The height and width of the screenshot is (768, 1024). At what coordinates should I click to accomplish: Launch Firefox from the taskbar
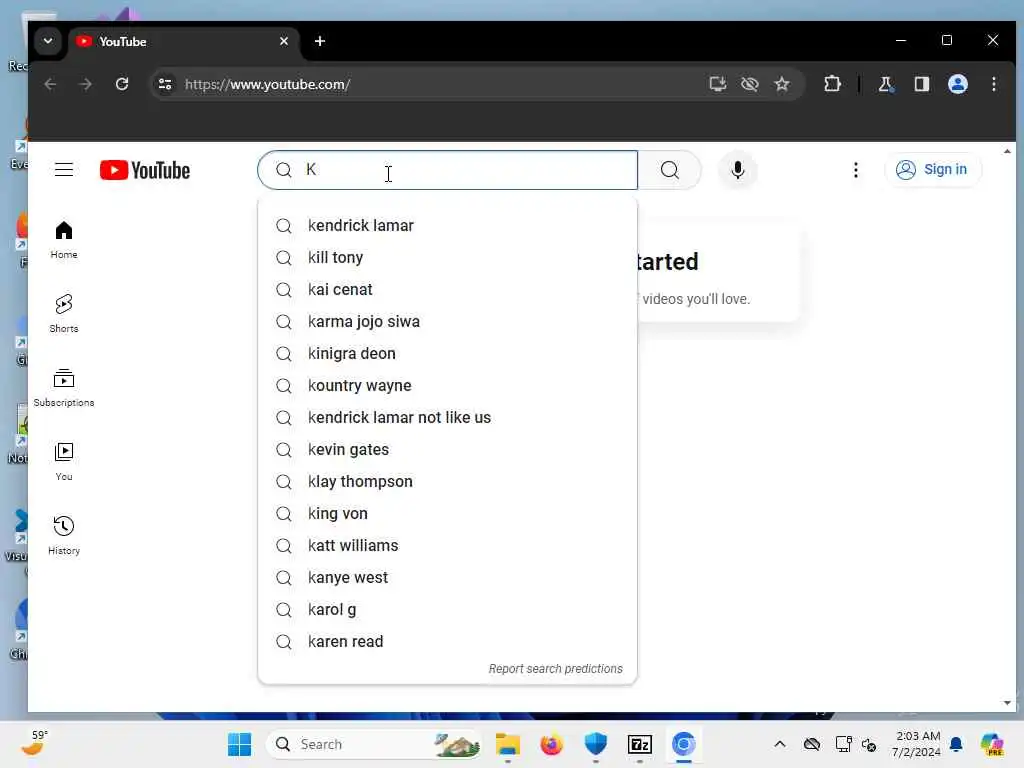pyautogui.click(x=552, y=744)
